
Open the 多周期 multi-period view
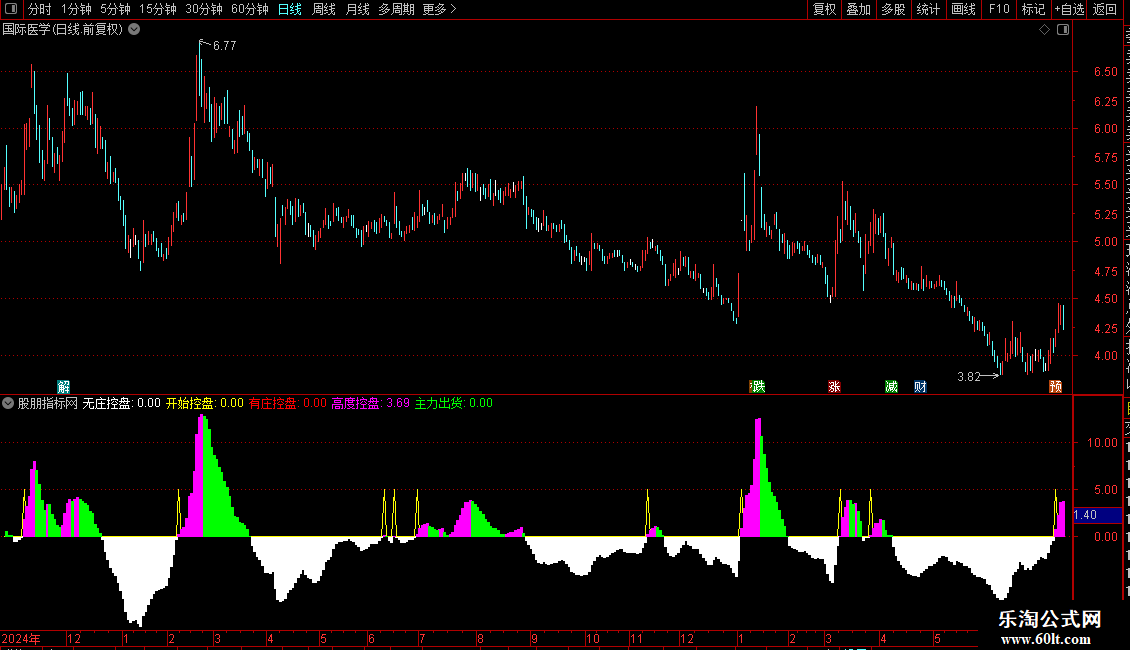tap(396, 9)
